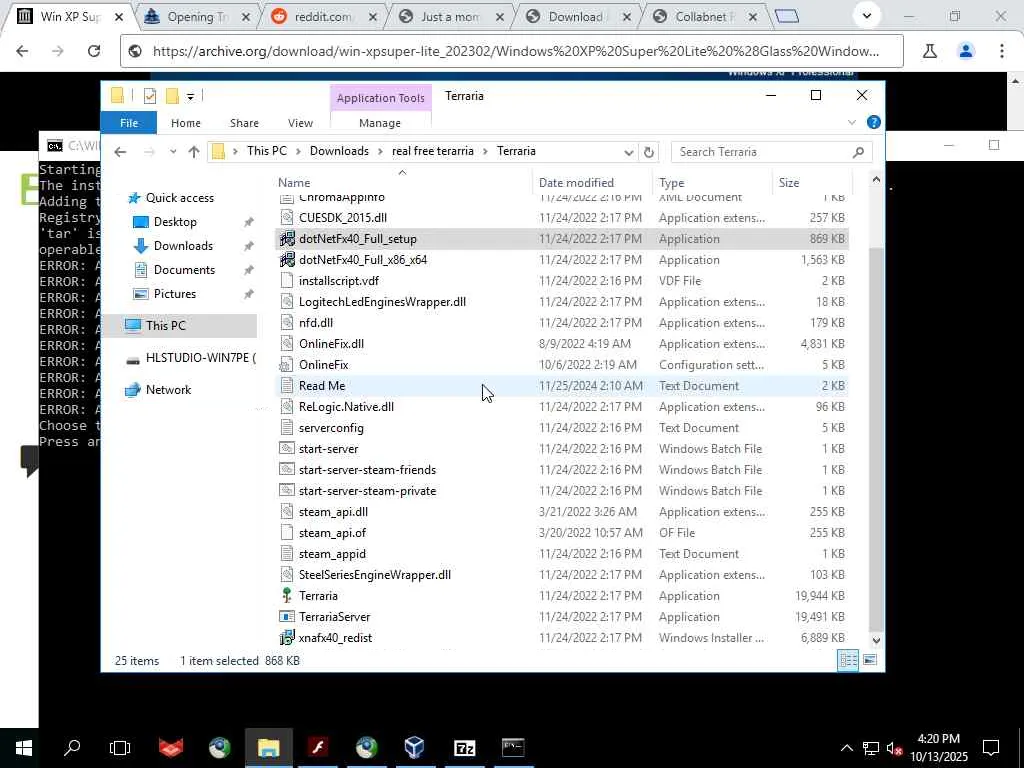Select xnafx40_redist installer file
1024x768 pixels.
point(335,637)
